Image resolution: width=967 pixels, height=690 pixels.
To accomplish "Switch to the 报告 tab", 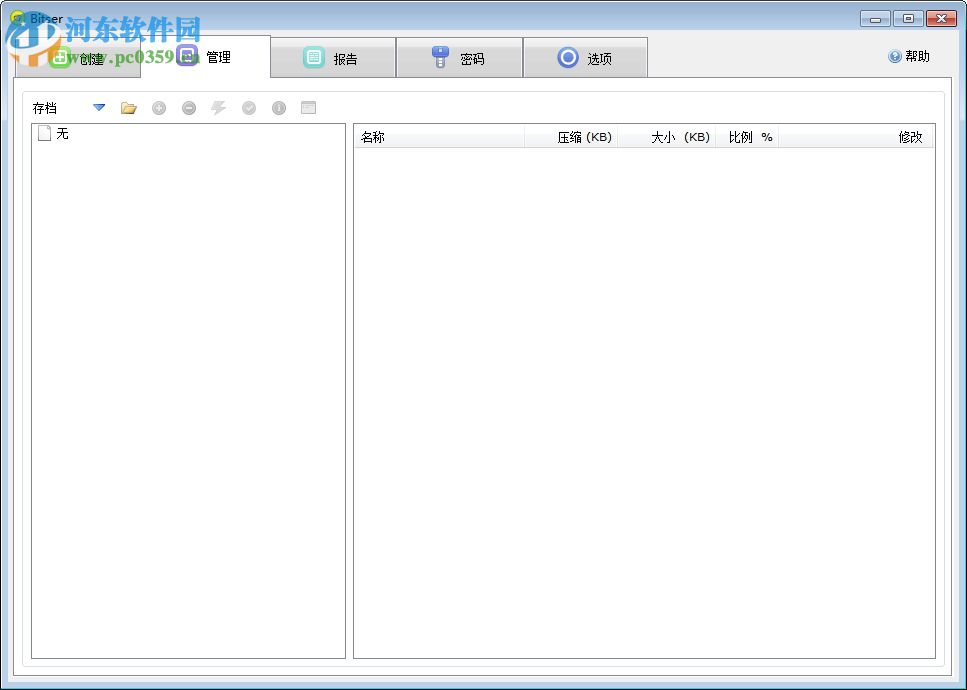I will (333, 57).
